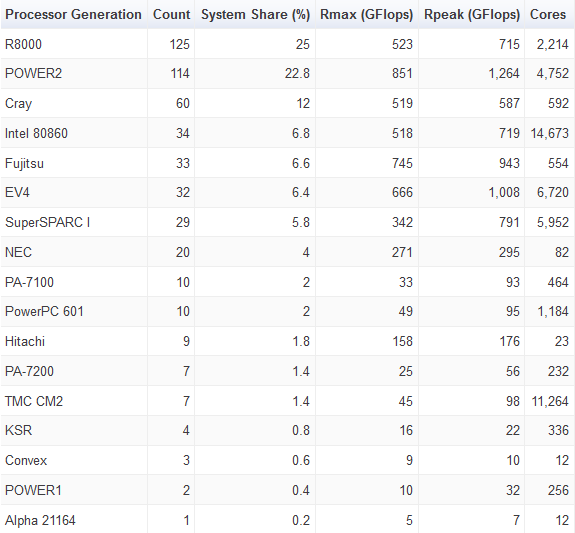Click Rpeak value 1,264

click(x=504, y=73)
